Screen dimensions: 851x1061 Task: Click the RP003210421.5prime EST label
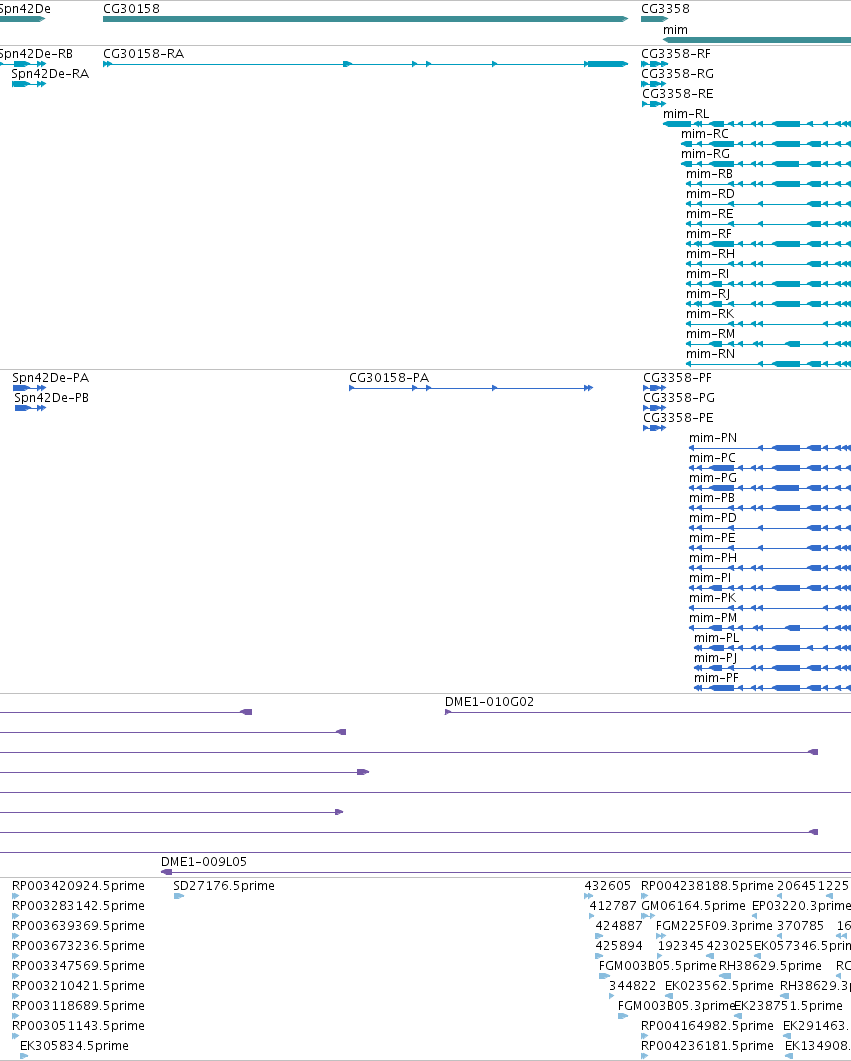tap(78, 985)
